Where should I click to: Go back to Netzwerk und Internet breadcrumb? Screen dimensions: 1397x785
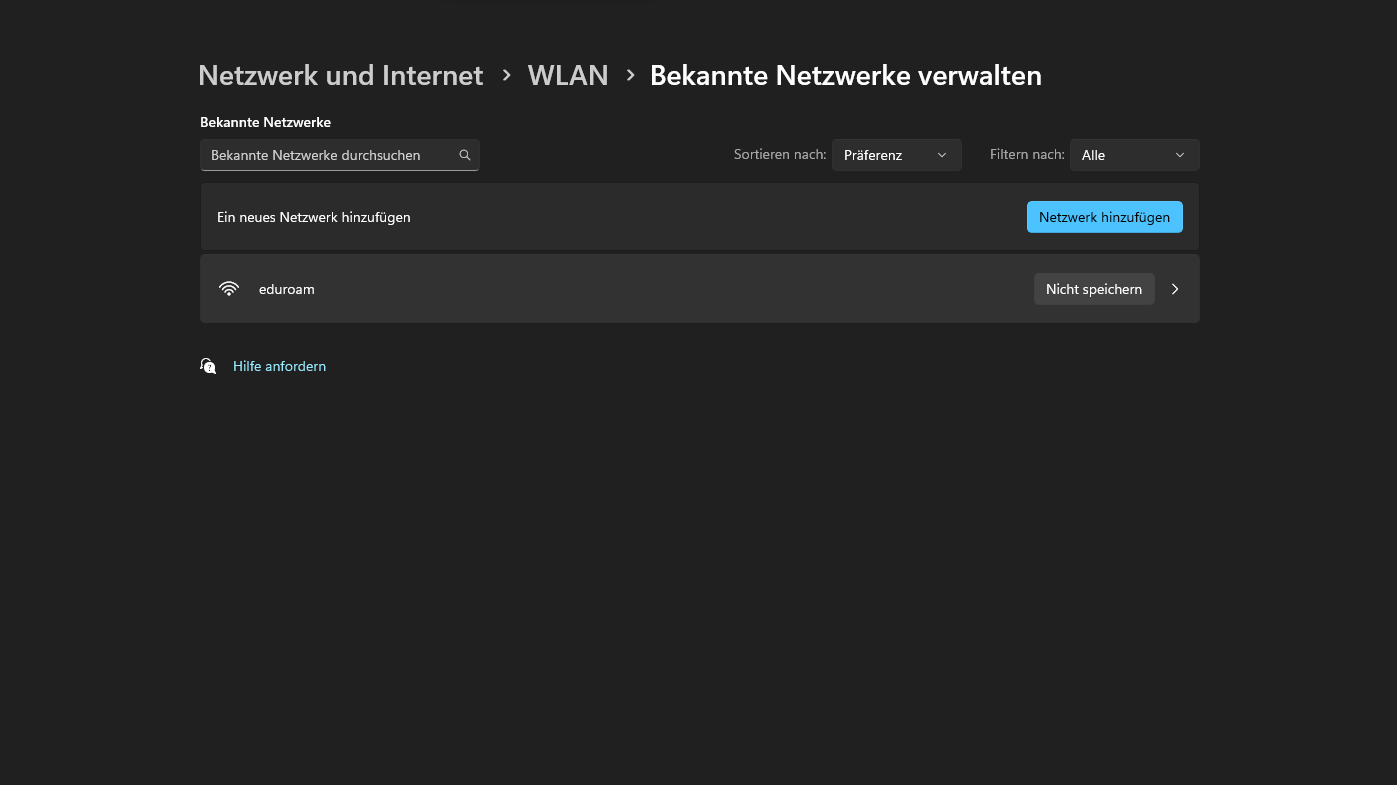(x=341, y=76)
